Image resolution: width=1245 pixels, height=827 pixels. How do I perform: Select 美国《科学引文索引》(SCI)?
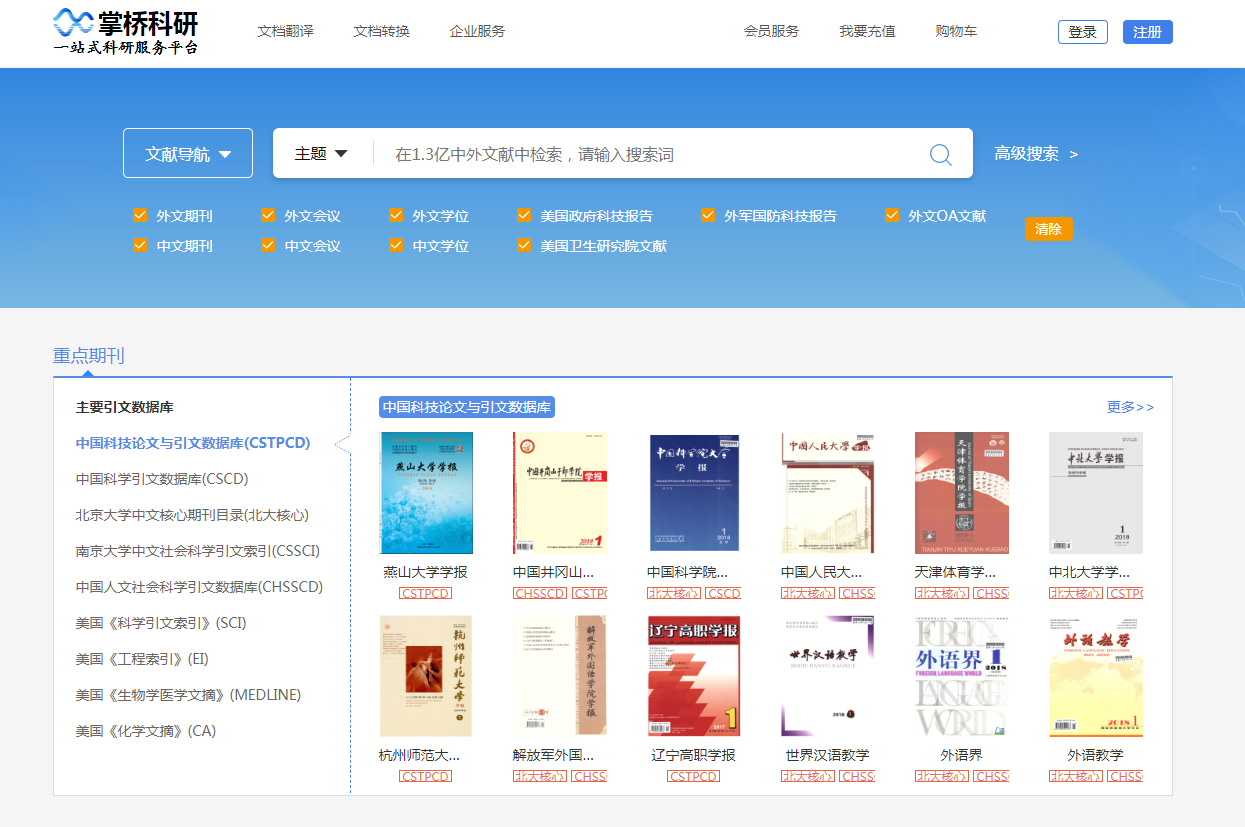pos(161,623)
